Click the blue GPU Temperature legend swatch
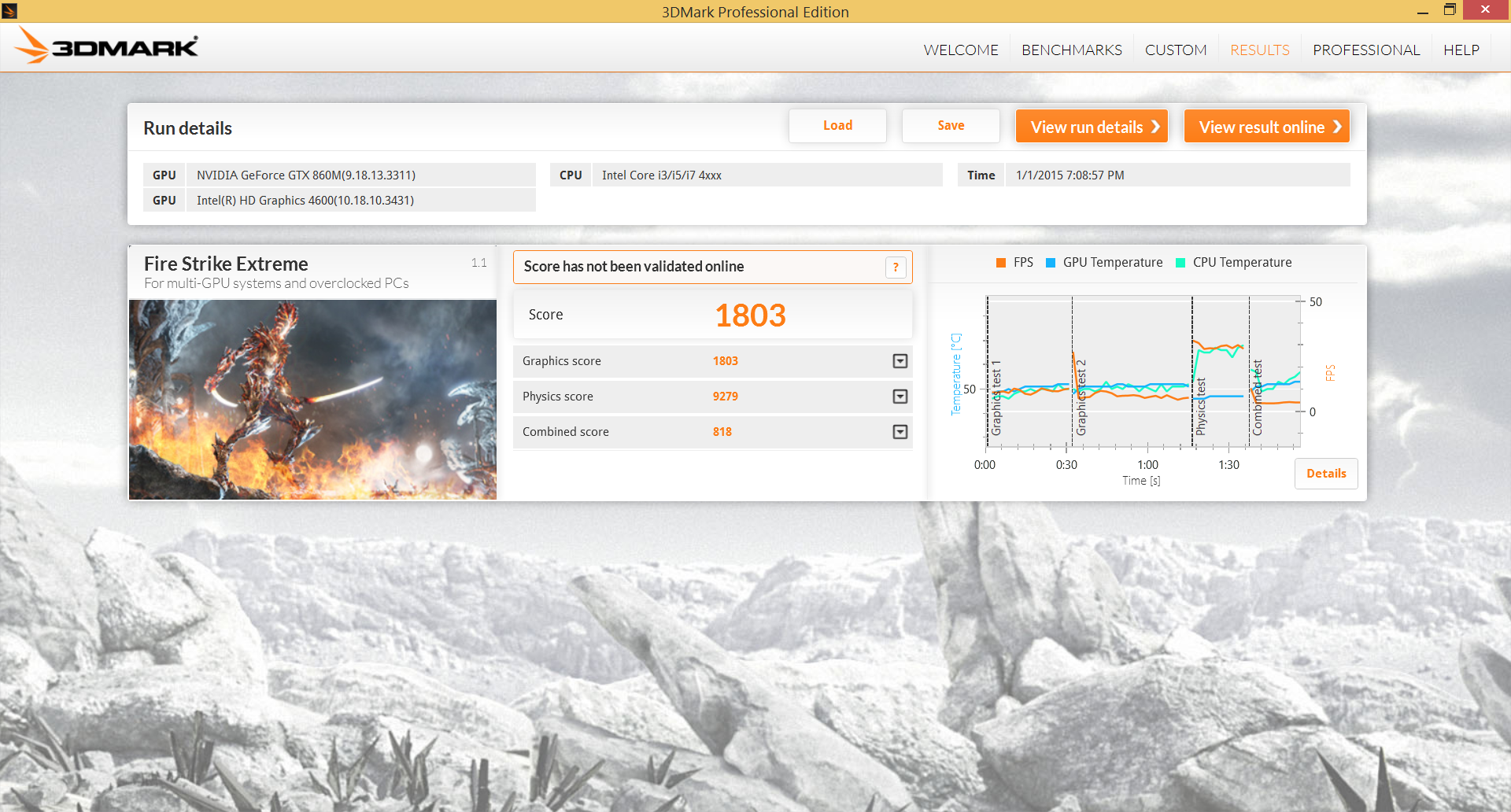Image resolution: width=1511 pixels, height=812 pixels. click(x=1051, y=263)
